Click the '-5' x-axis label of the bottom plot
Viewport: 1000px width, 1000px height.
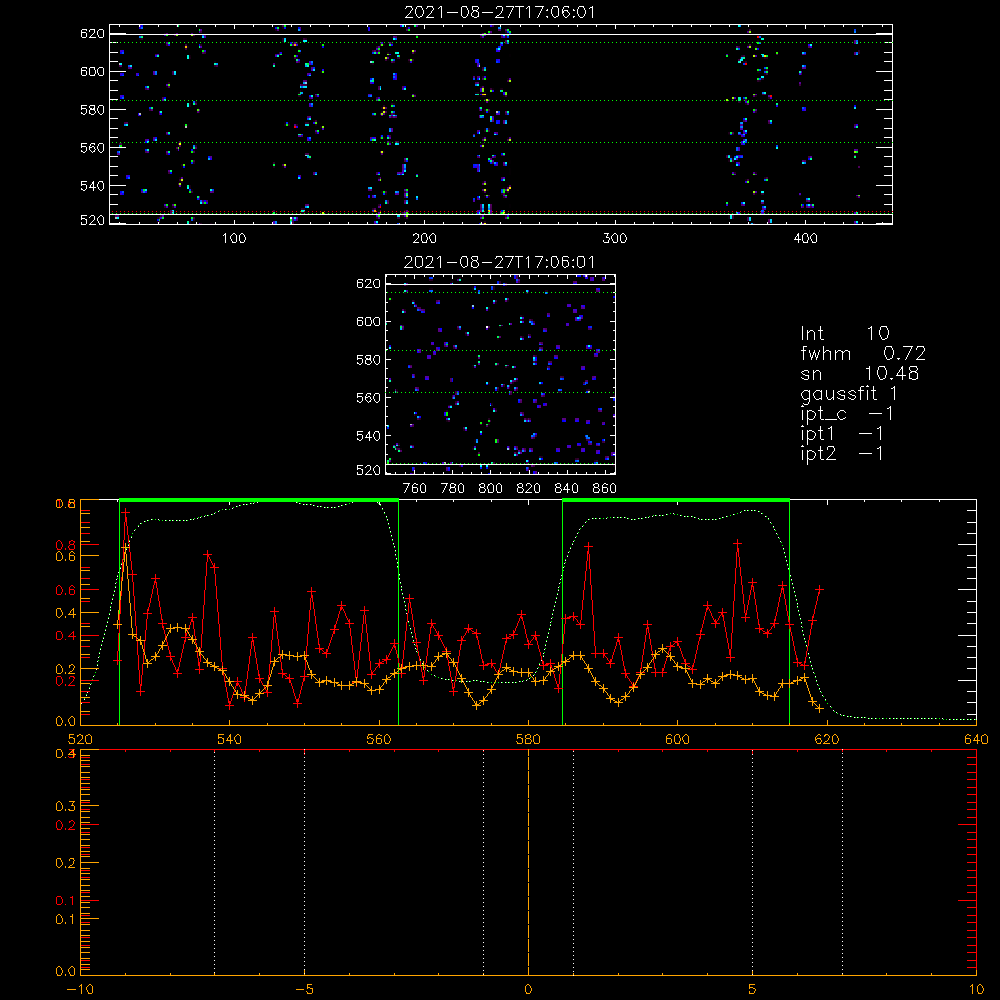305,989
